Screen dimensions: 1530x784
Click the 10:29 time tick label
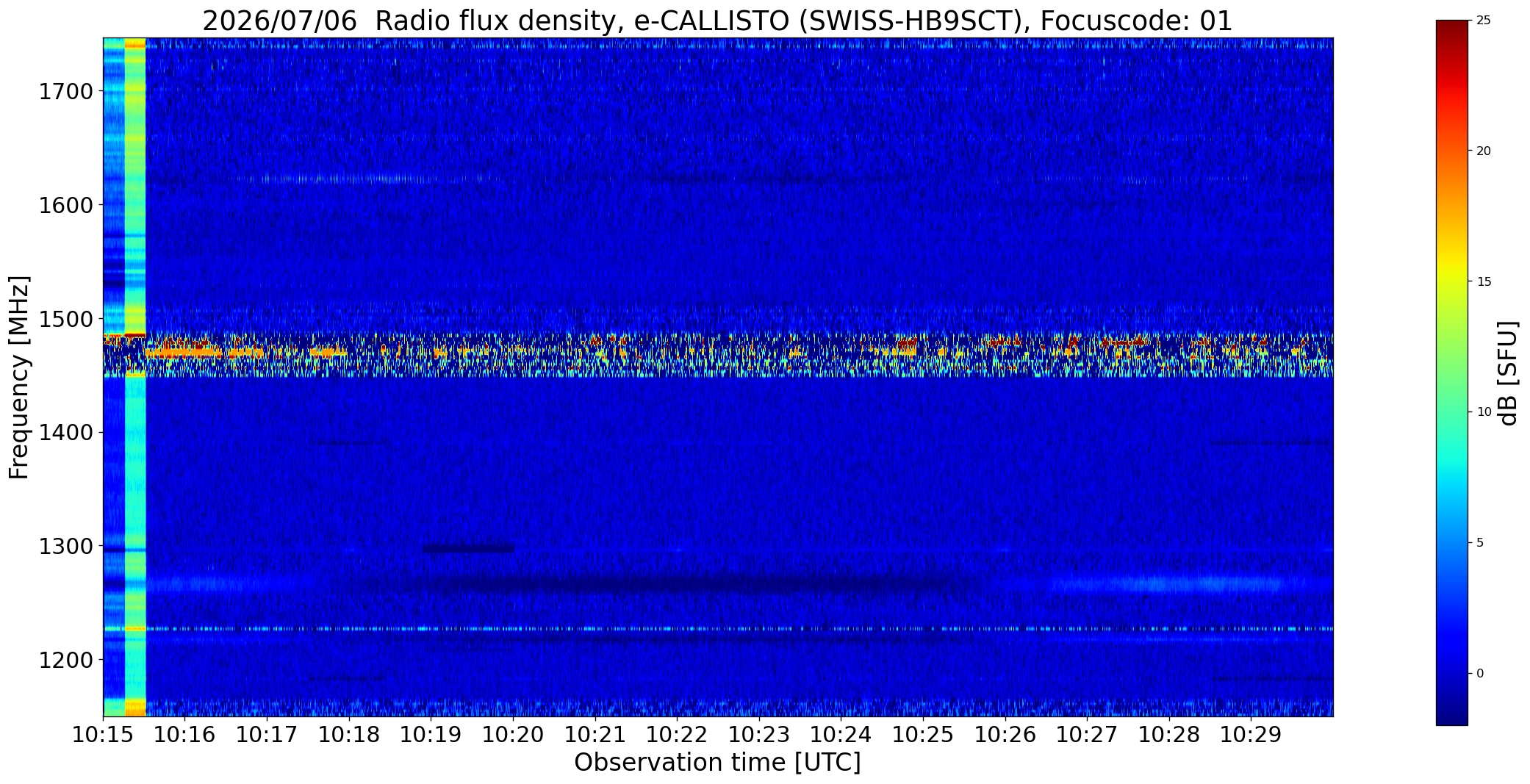[1251, 734]
